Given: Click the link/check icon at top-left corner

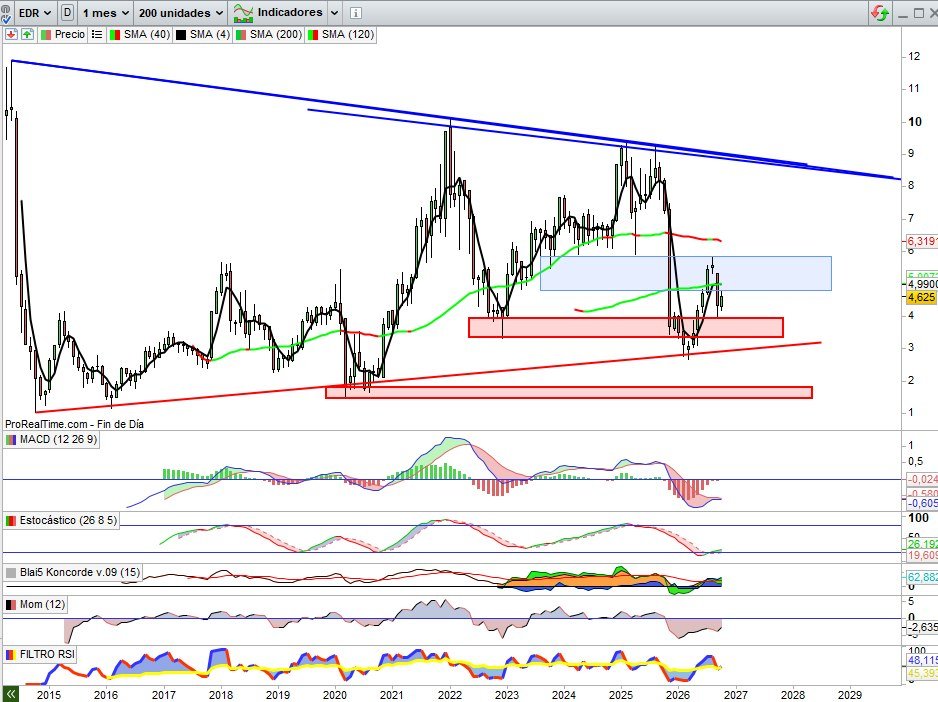Looking at the screenshot, I should click(5, 13).
